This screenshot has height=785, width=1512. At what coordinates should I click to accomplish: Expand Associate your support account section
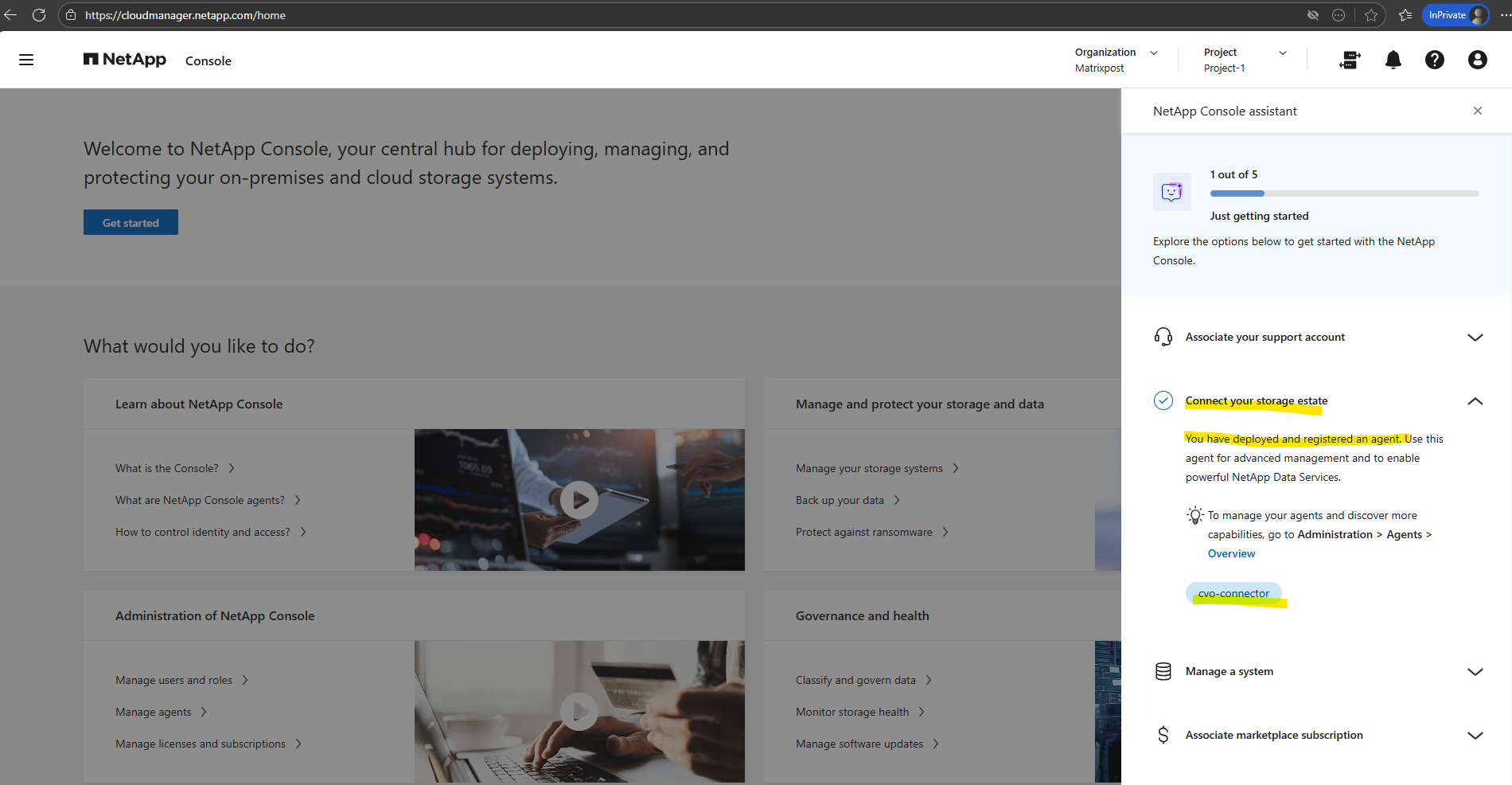[x=1475, y=337]
